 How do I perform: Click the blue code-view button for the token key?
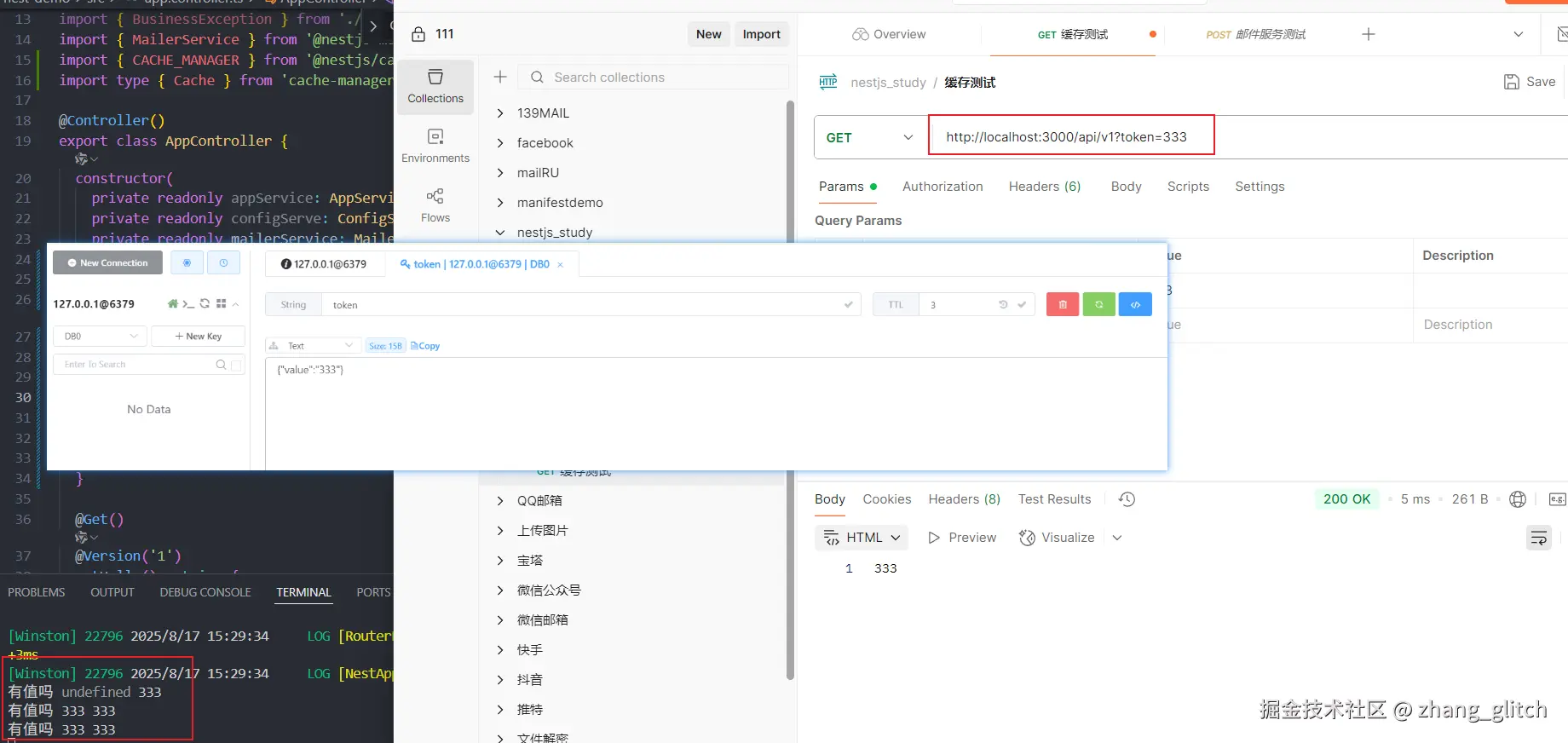1136,304
